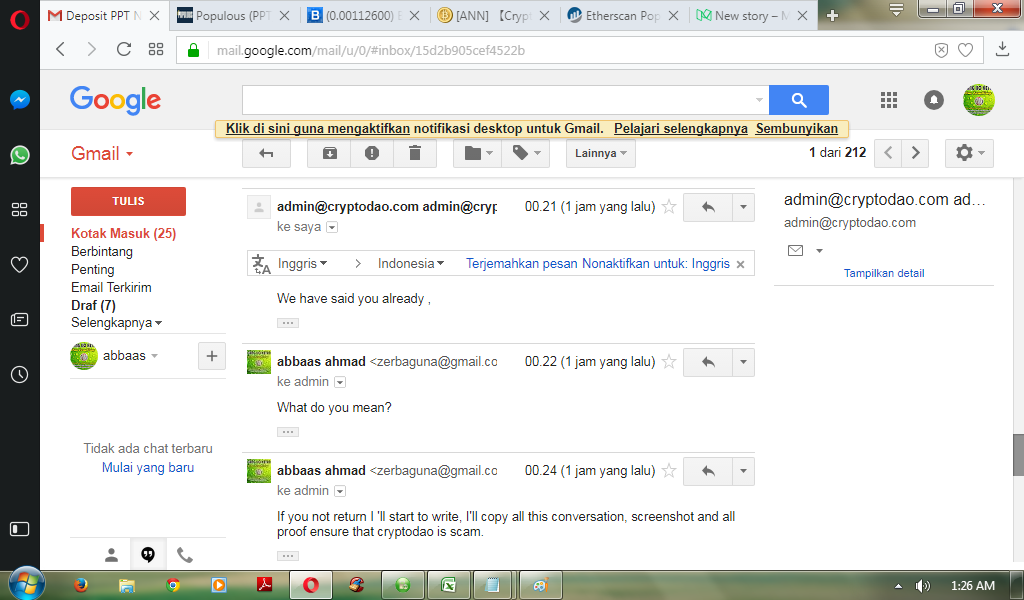The height and width of the screenshot is (600, 1024).
Task: Open downloads arrow in address bar
Action: [x=1002, y=49]
